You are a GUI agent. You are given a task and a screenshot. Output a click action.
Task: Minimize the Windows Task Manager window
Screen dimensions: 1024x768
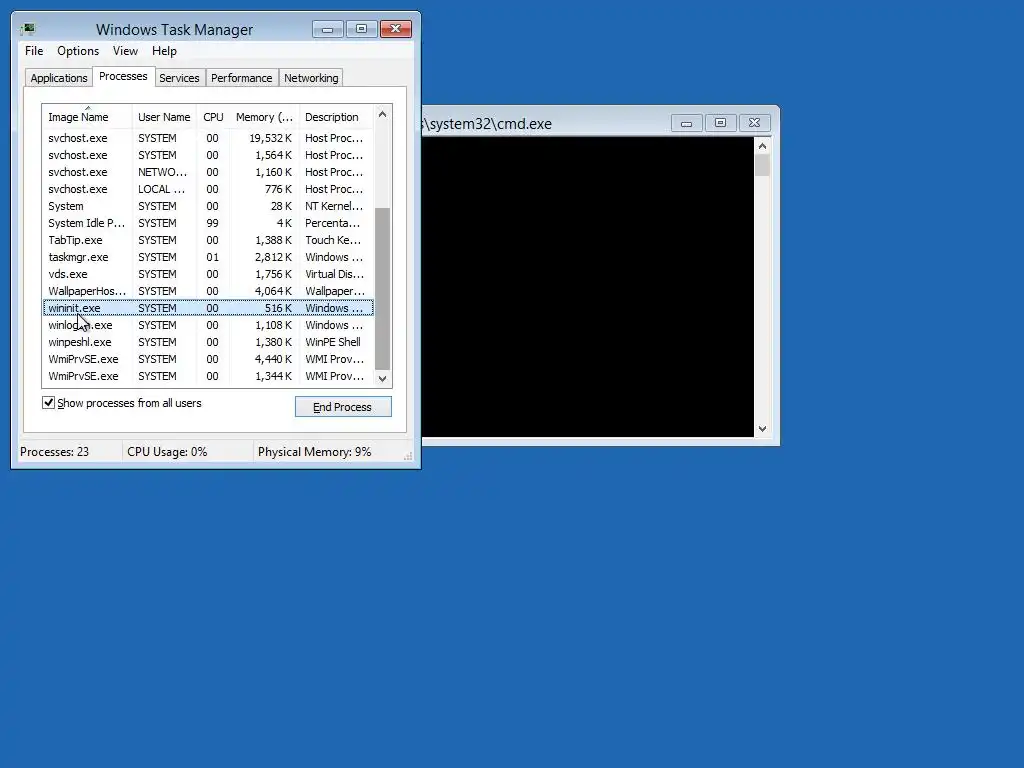pos(328,29)
